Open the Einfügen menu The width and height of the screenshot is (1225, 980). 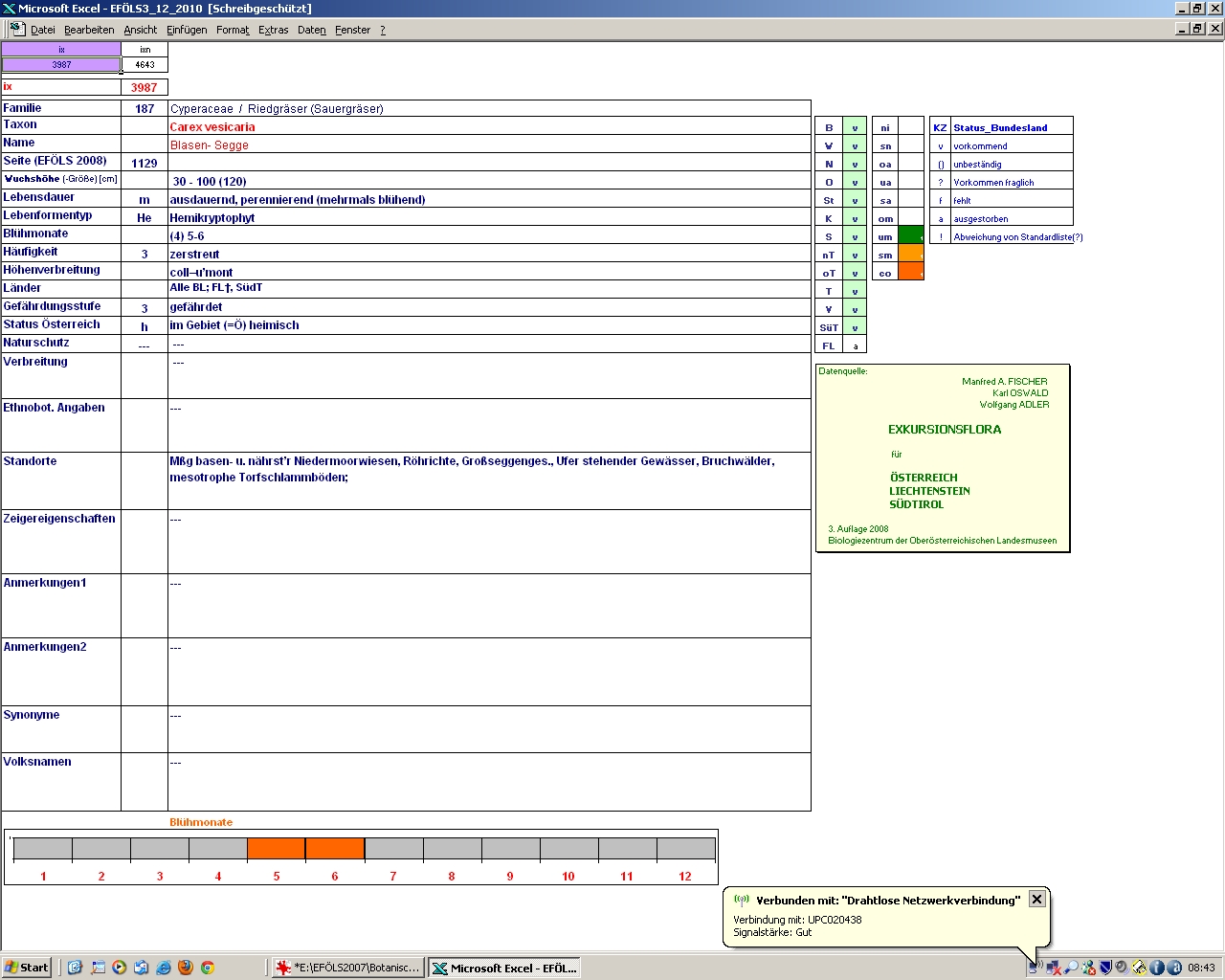(187, 30)
